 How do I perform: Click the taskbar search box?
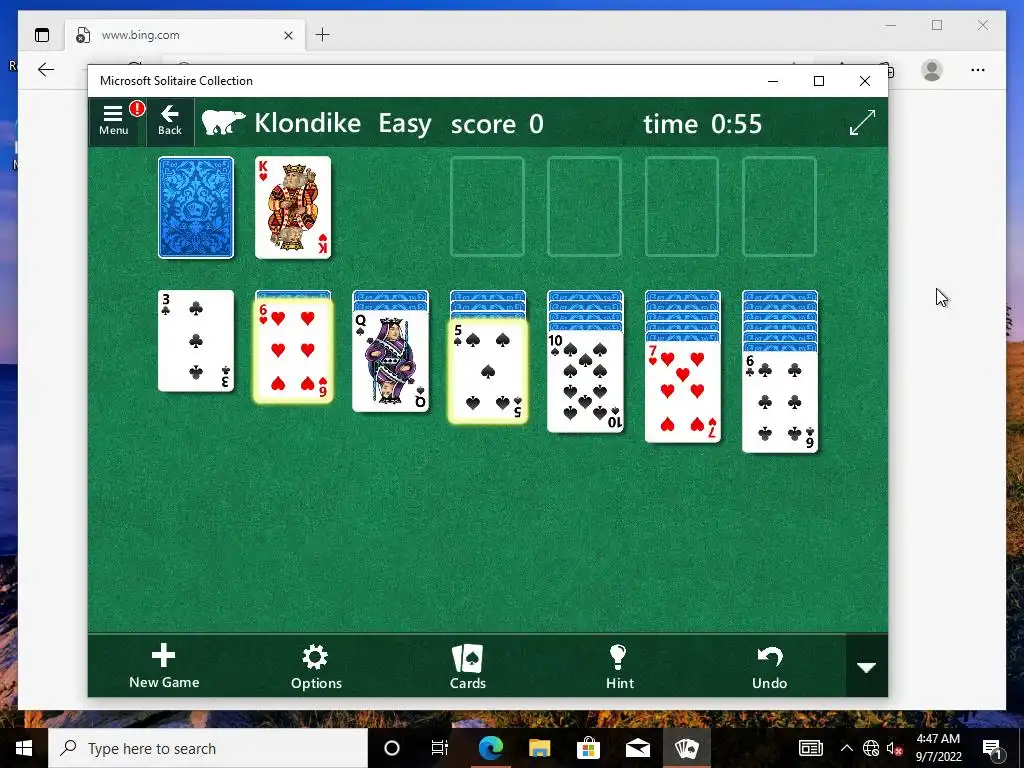[x=208, y=748]
